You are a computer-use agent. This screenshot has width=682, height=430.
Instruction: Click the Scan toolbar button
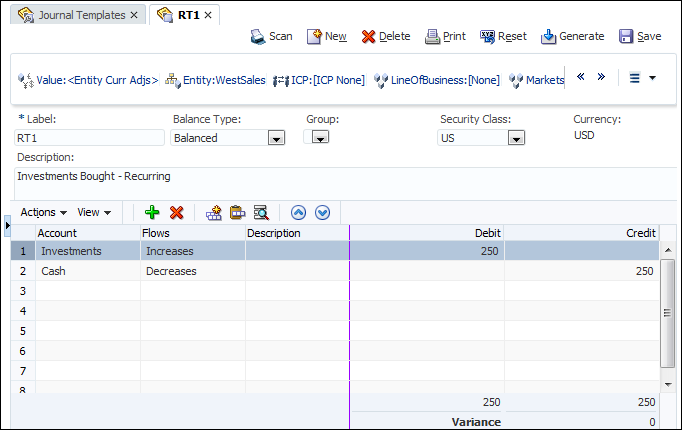(x=271, y=37)
